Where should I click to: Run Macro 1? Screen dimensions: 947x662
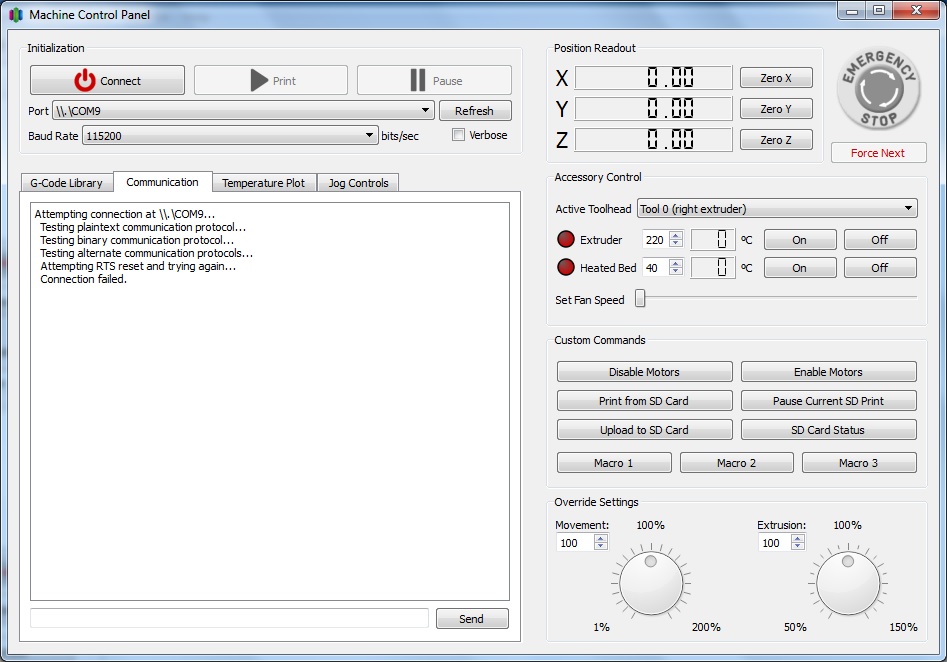(614, 463)
